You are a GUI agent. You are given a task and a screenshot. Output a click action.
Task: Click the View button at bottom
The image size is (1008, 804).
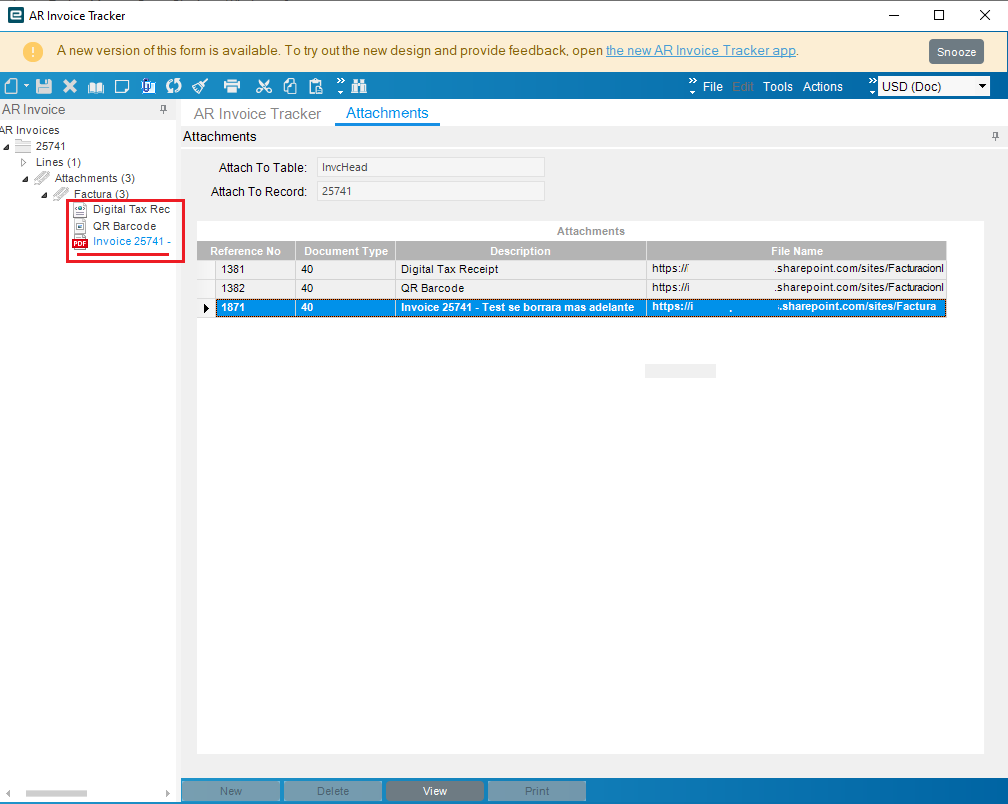(435, 791)
